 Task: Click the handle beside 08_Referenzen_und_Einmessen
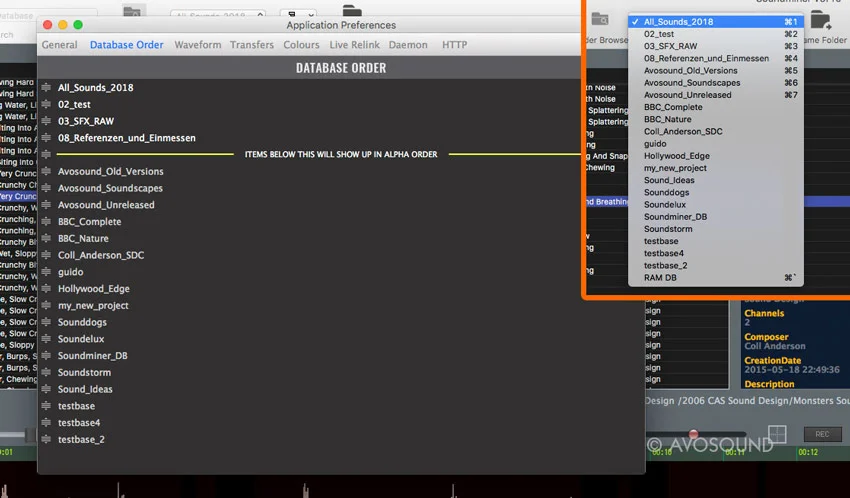46,138
